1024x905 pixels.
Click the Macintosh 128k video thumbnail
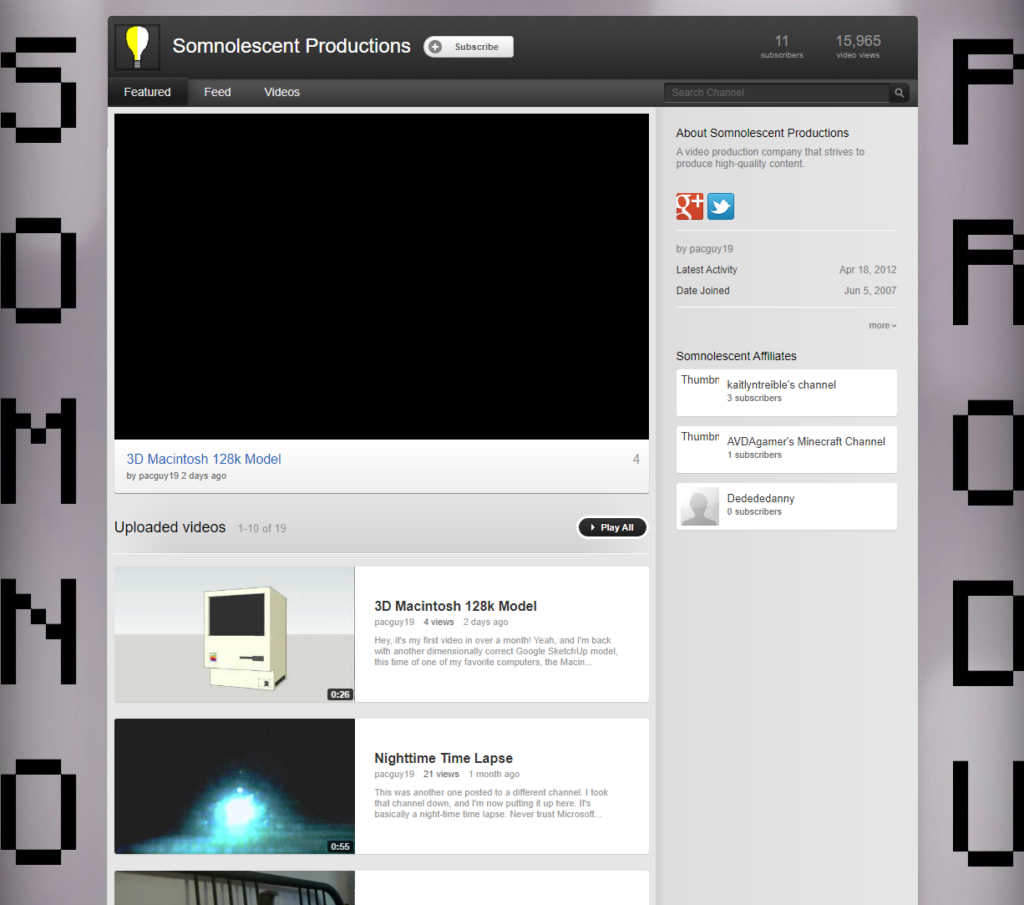click(x=234, y=634)
